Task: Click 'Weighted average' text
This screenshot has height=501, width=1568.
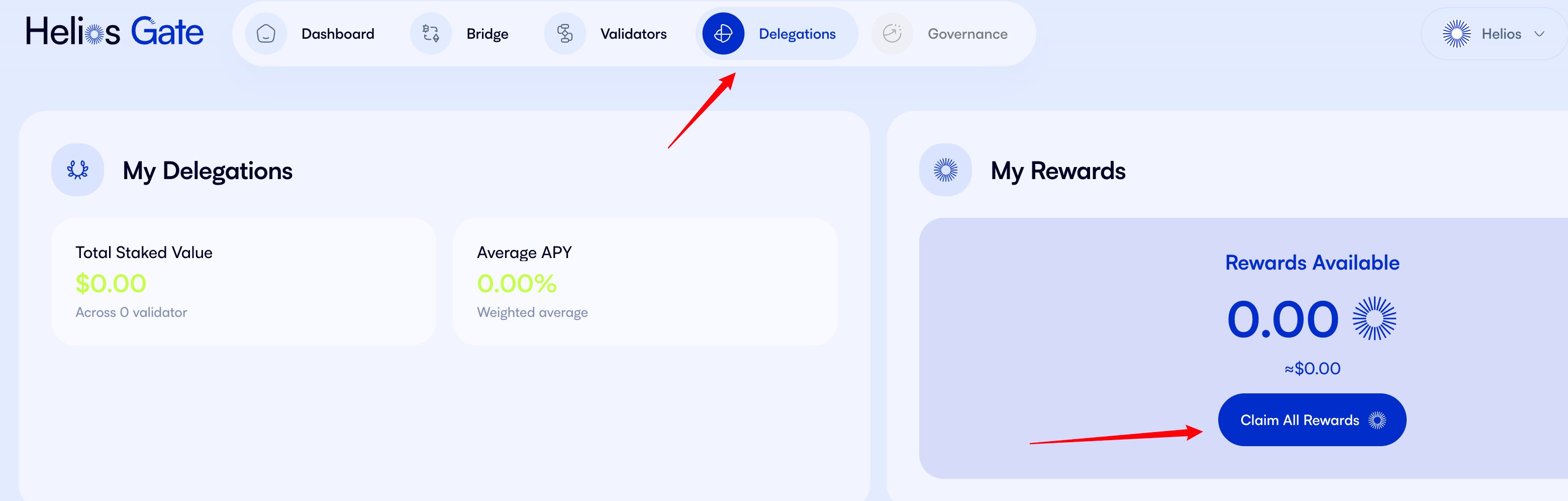Action: click(x=533, y=313)
